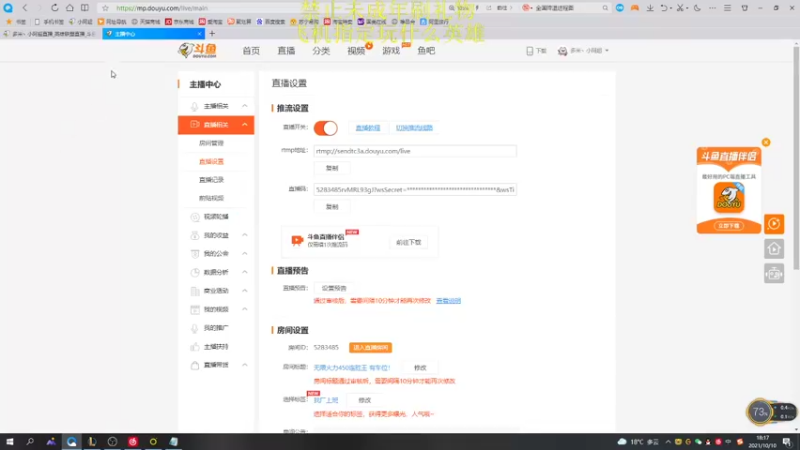Click the video icon beside 直播相关
Viewport: 800px width, 450px height.
(194, 124)
